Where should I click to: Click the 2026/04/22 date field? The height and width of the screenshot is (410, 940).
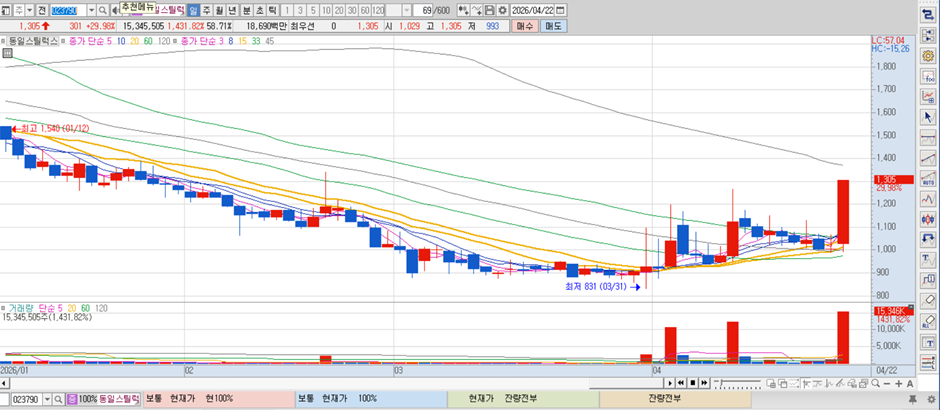coord(531,10)
